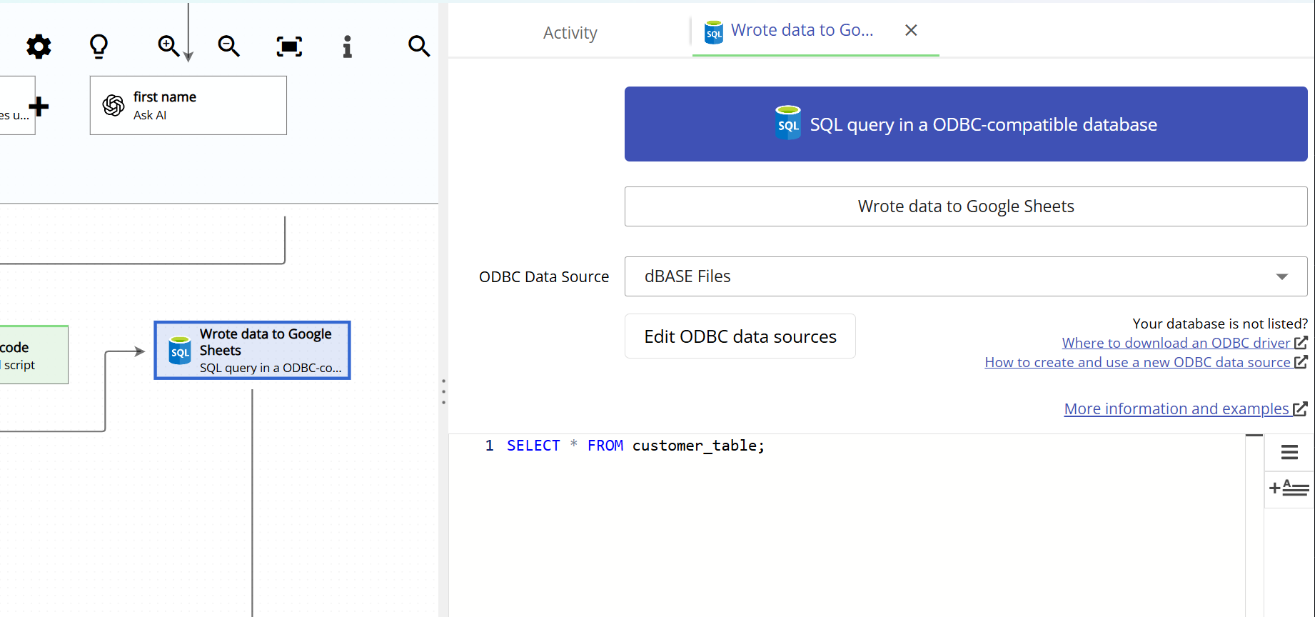This screenshot has width=1315, height=617.
Task: Open How to create a new ODBC data source link
Action: click(x=1146, y=362)
